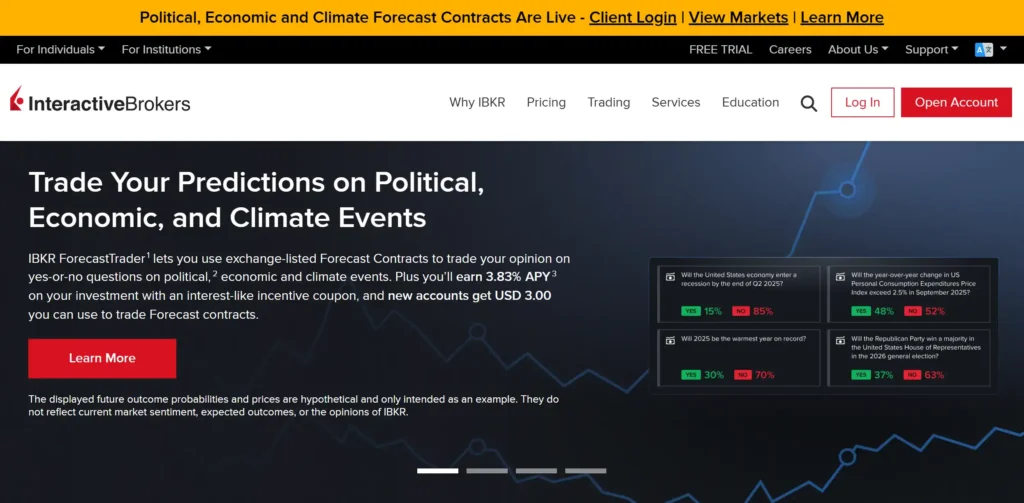Go to the first carousel slide indicator

[438, 470]
